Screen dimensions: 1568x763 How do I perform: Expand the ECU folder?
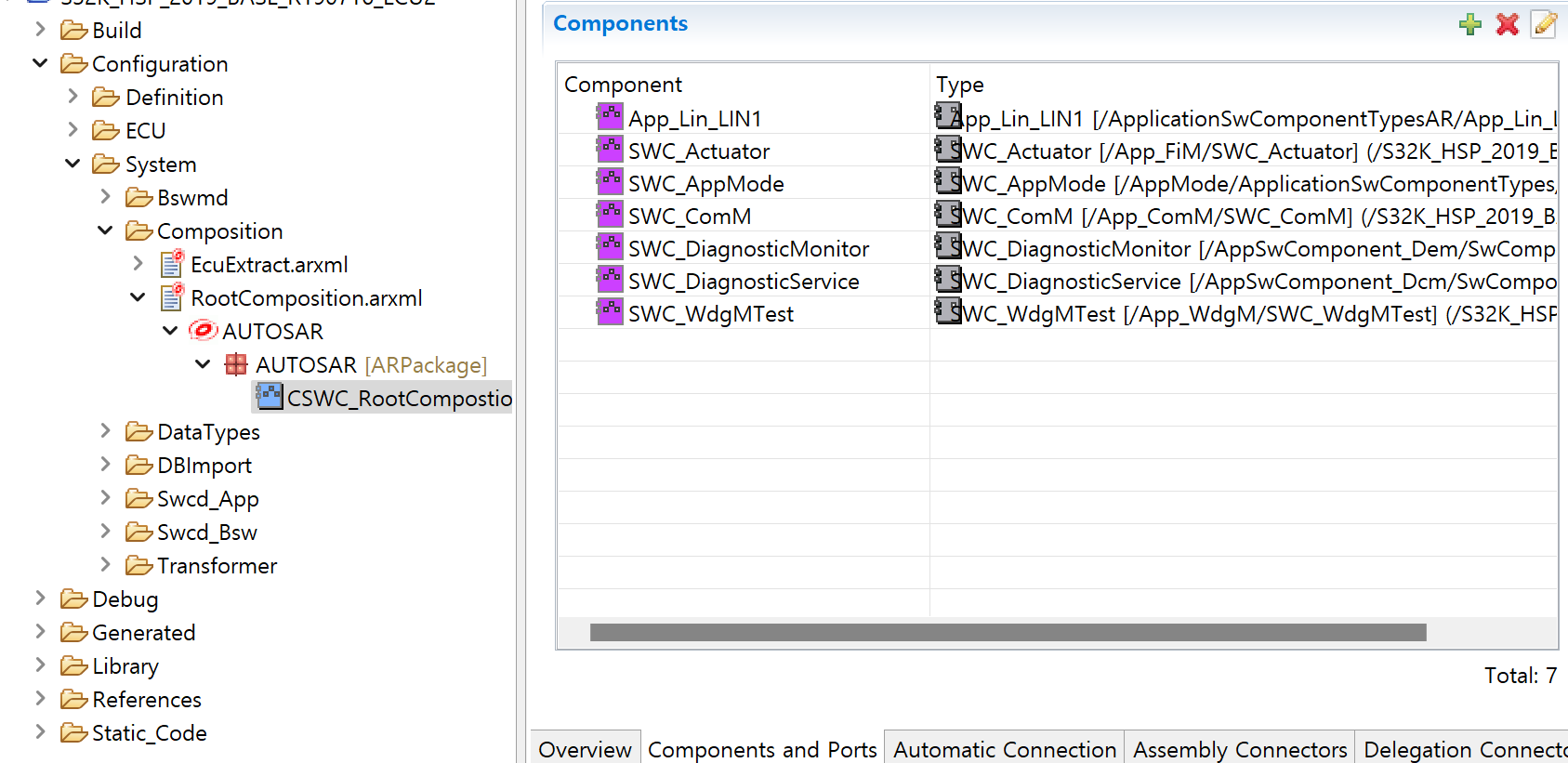click(72, 130)
